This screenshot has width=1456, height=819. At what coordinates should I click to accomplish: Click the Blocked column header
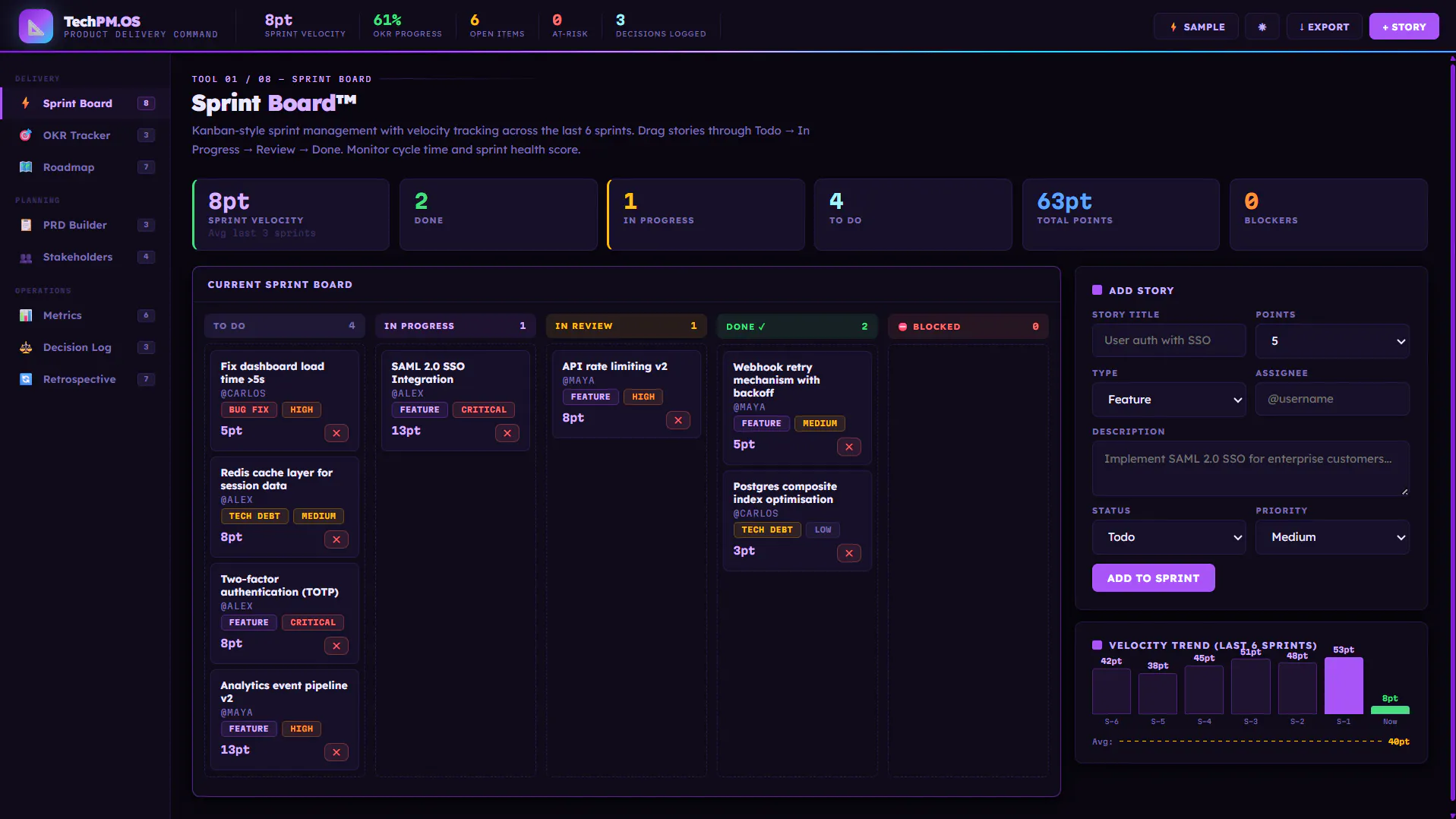pos(968,326)
